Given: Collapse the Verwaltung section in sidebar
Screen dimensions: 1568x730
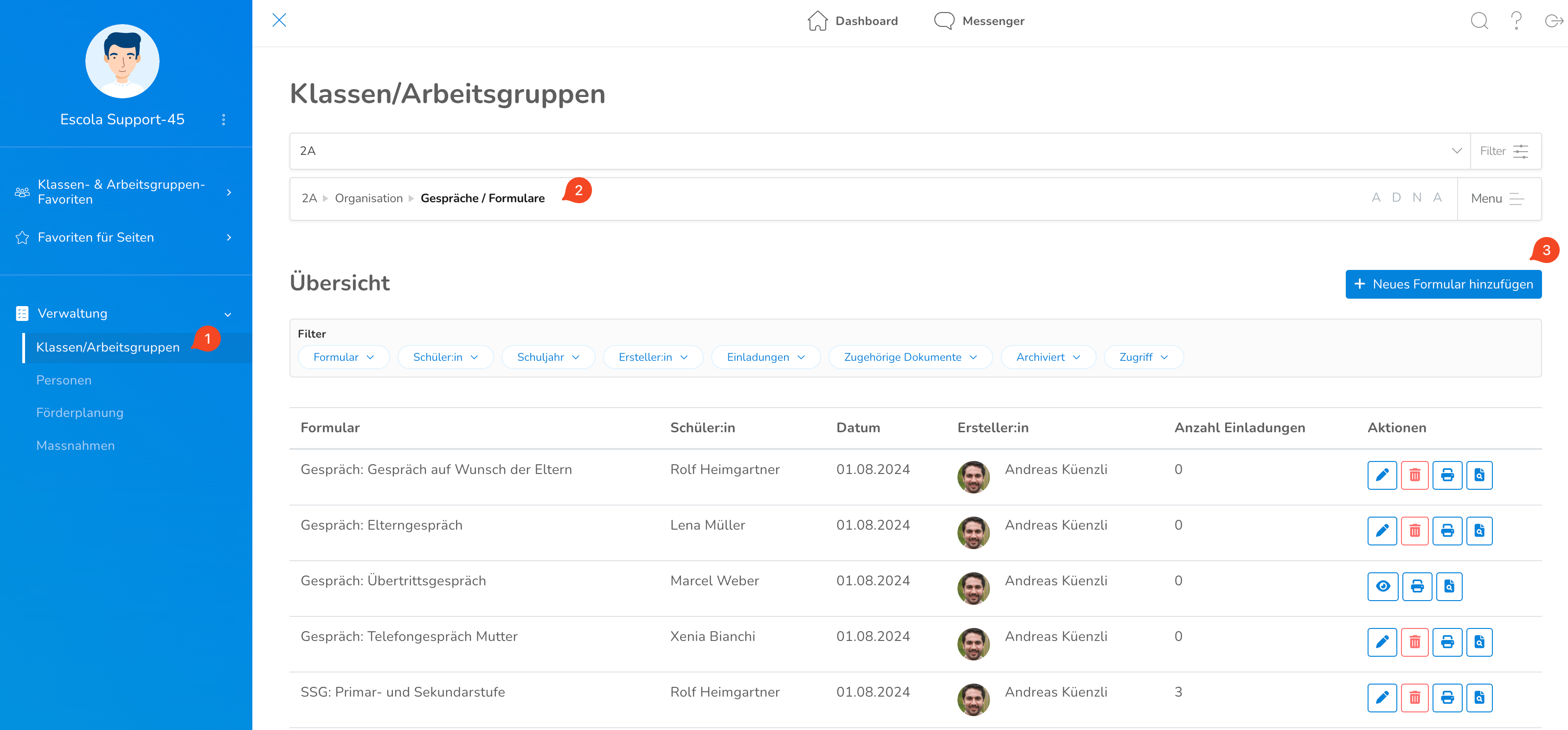Looking at the screenshot, I should [x=228, y=314].
